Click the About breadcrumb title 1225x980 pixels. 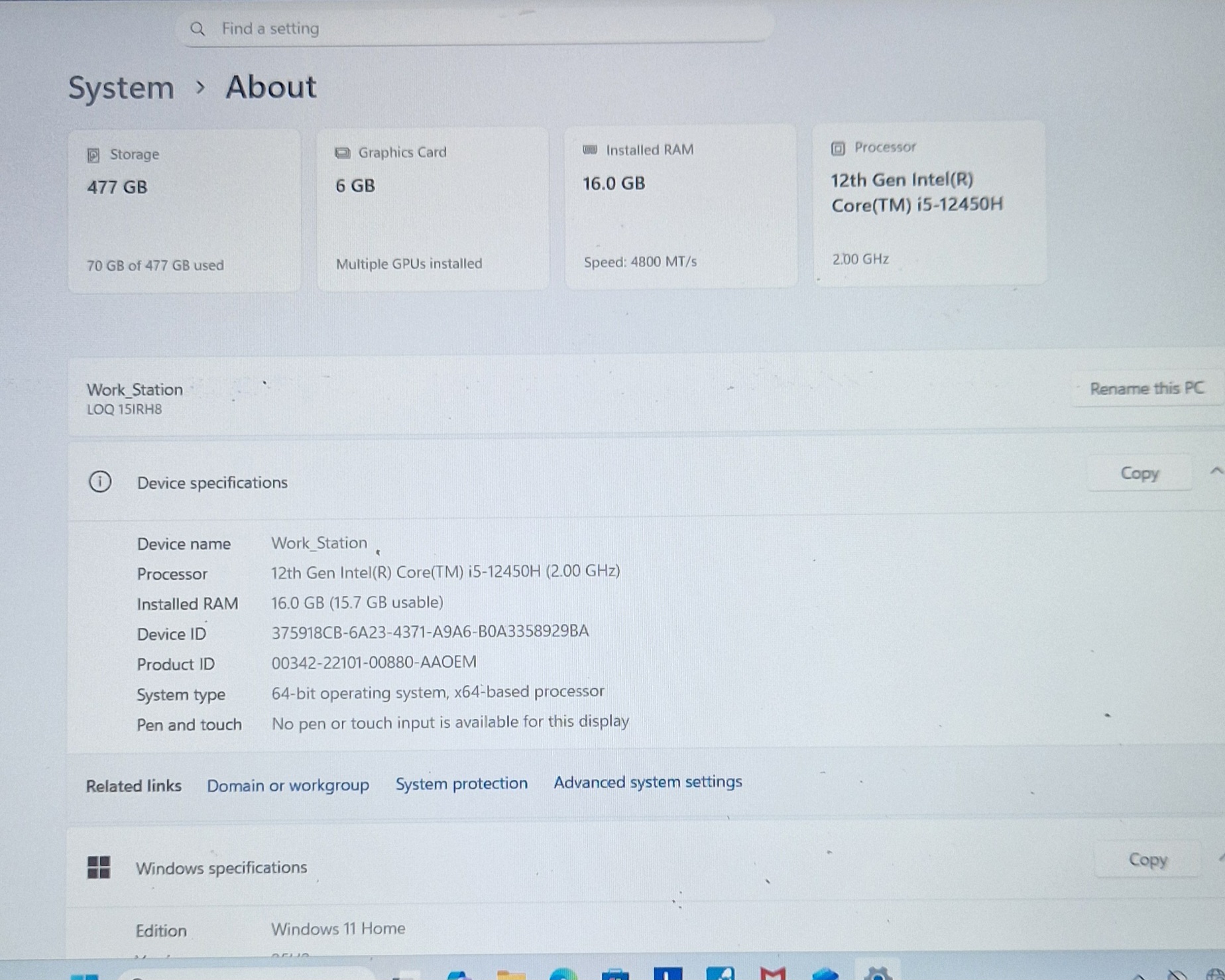270,87
